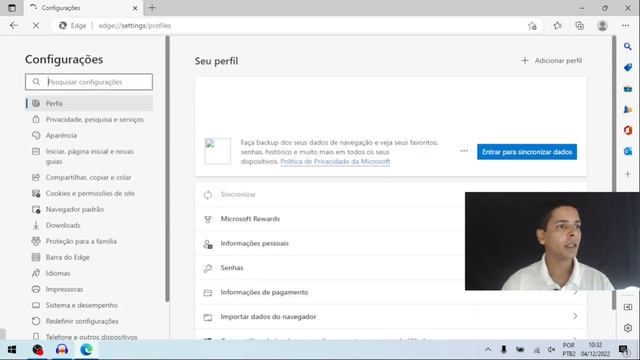Open the tab actions menu icon
Screen dimensions: 640x360
[12, 8]
